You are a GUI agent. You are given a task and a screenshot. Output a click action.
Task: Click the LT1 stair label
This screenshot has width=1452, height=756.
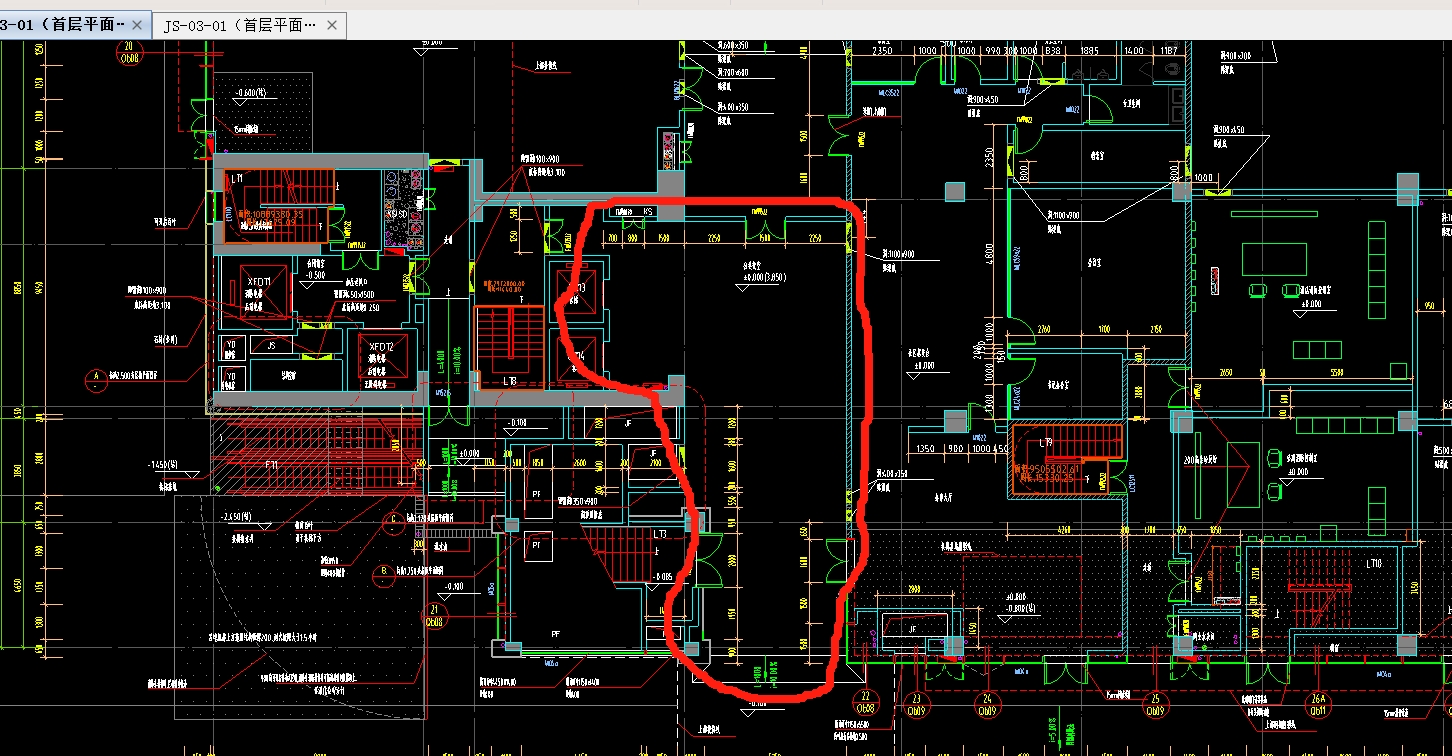237,178
